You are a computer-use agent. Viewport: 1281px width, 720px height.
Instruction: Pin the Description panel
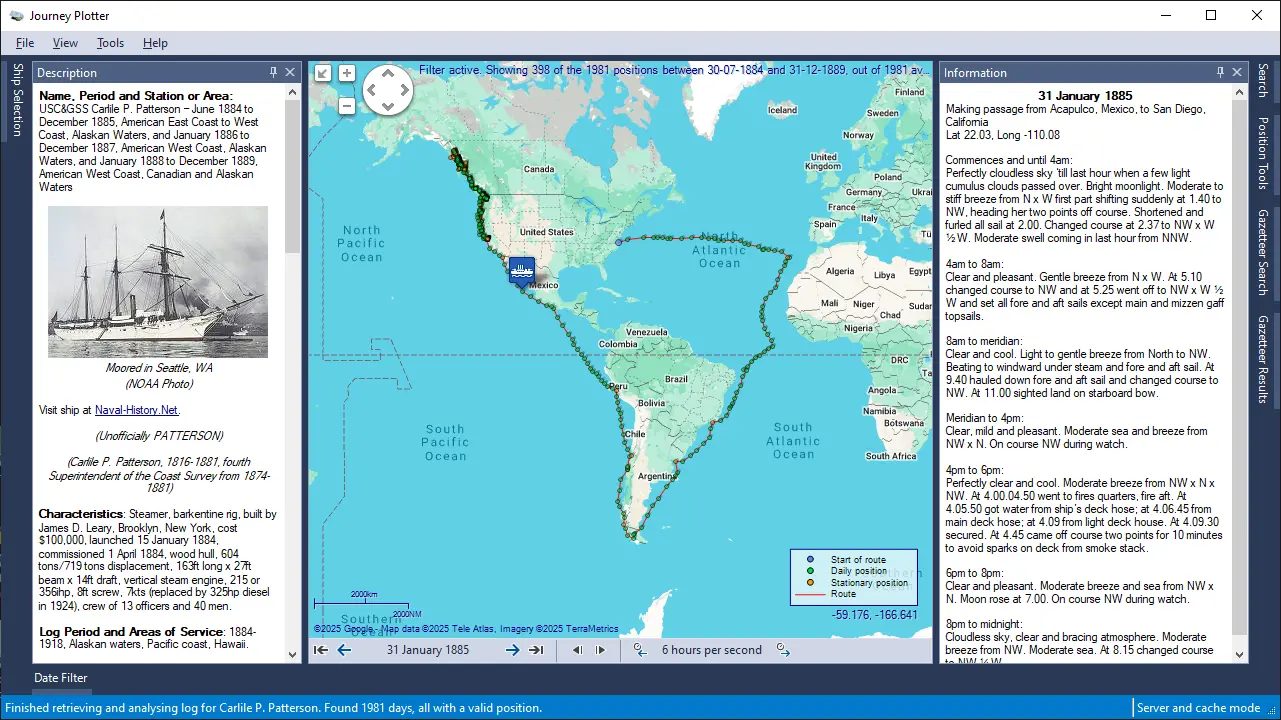[x=274, y=72]
